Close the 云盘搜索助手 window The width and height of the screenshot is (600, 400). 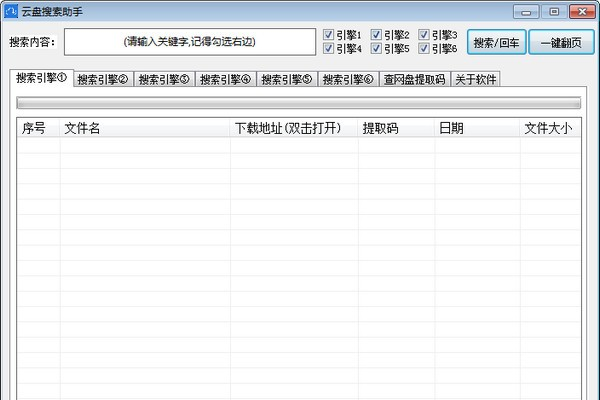coord(582,12)
